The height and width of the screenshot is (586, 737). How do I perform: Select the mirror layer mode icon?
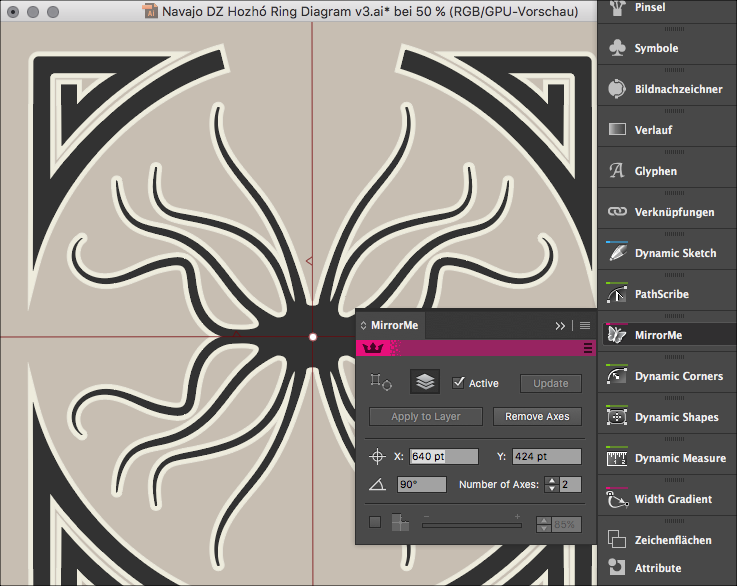[425, 382]
